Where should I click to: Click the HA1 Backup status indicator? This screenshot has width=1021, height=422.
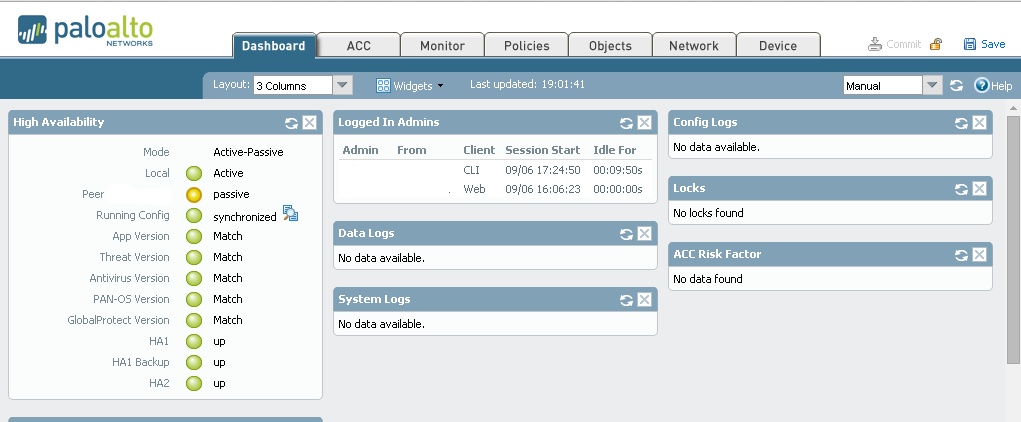click(x=194, y=362)
